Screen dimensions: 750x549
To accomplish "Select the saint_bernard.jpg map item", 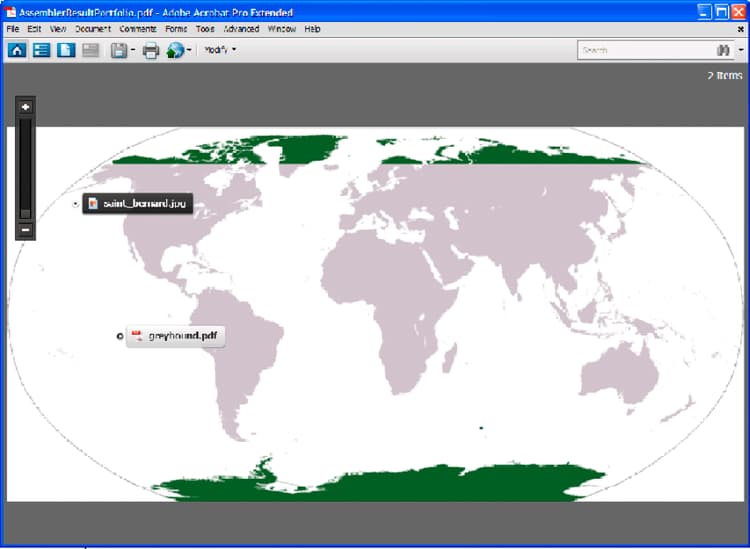I will click(x=138, y=204).
